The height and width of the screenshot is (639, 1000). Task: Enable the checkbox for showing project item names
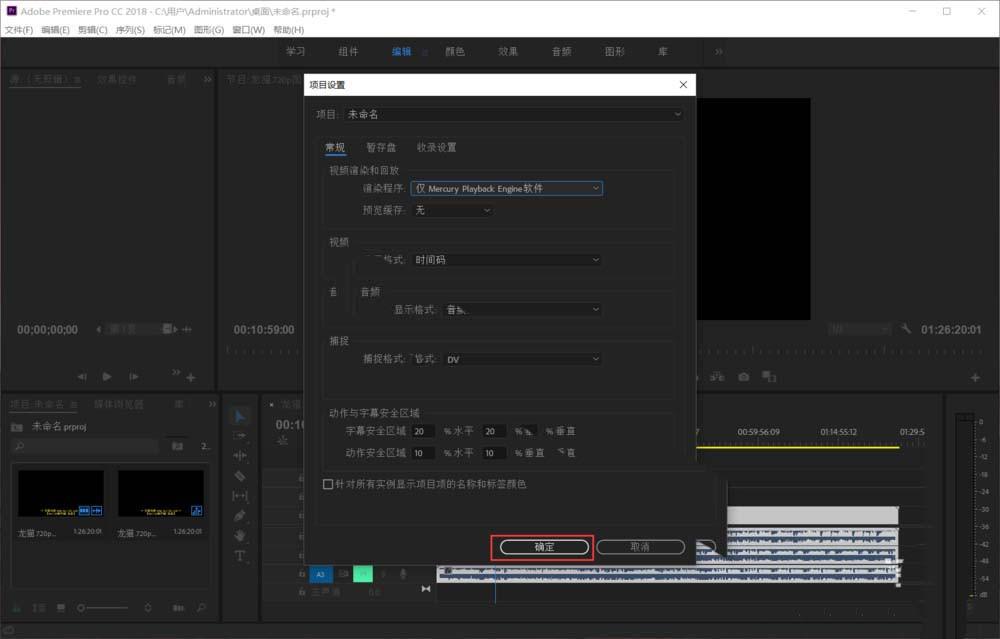(x=327, y=483)
